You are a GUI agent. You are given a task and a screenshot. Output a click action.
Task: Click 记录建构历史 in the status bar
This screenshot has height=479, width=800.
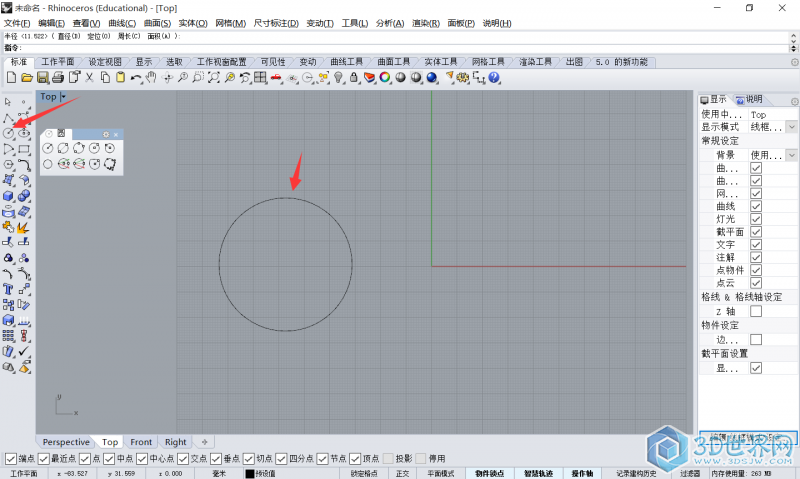(x=636, y=473)
